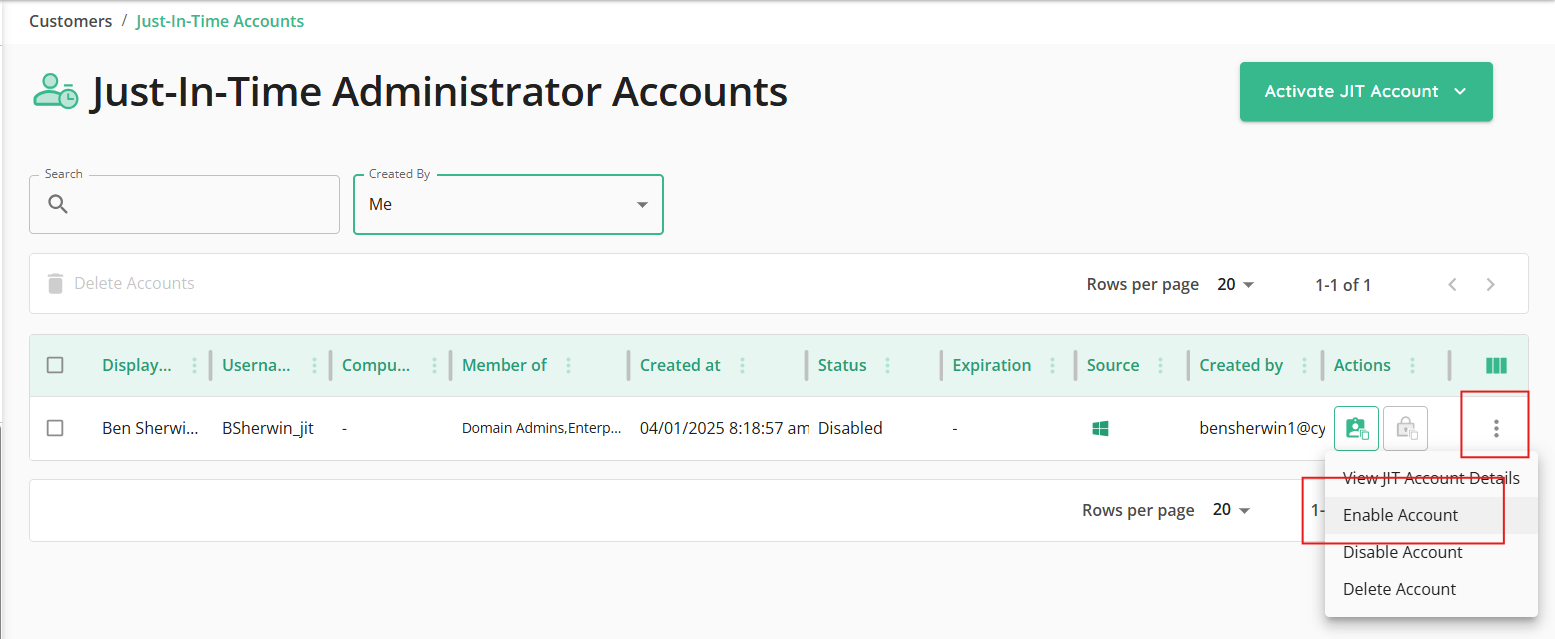Choose Delete Account from the context menu
The image size is (1555, 639).
click(x=1431, y=589)
